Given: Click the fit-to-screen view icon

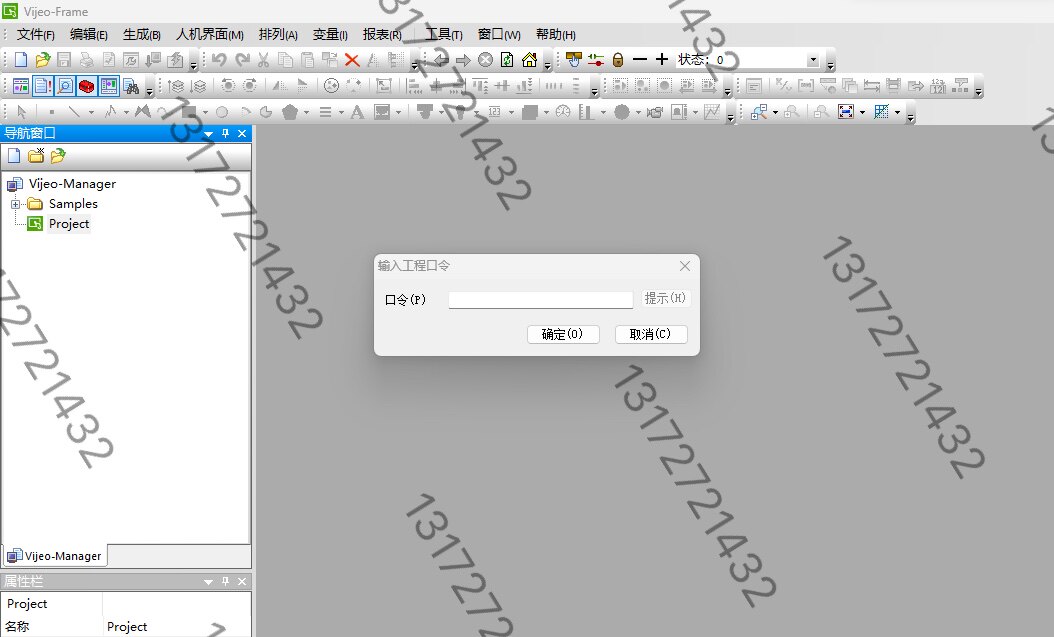Looking at the screenshot, I should coord(846,112).
